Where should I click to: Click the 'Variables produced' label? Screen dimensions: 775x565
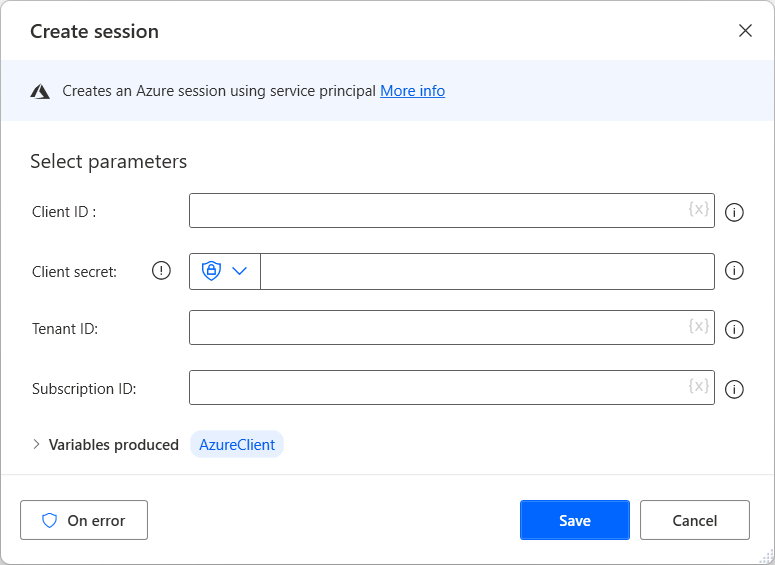[x=114, y=445]
